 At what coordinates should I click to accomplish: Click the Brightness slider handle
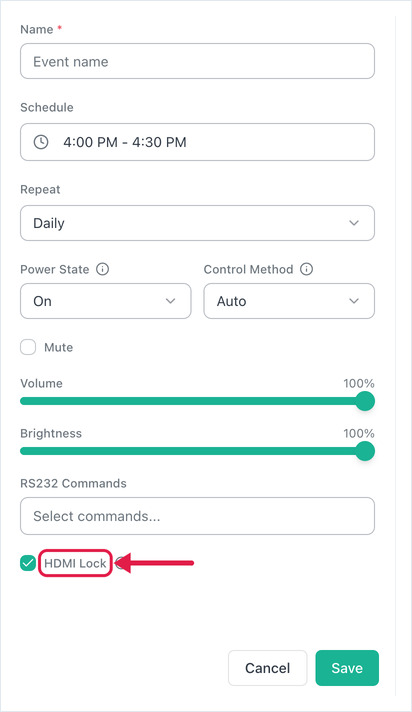coord(365,451)
